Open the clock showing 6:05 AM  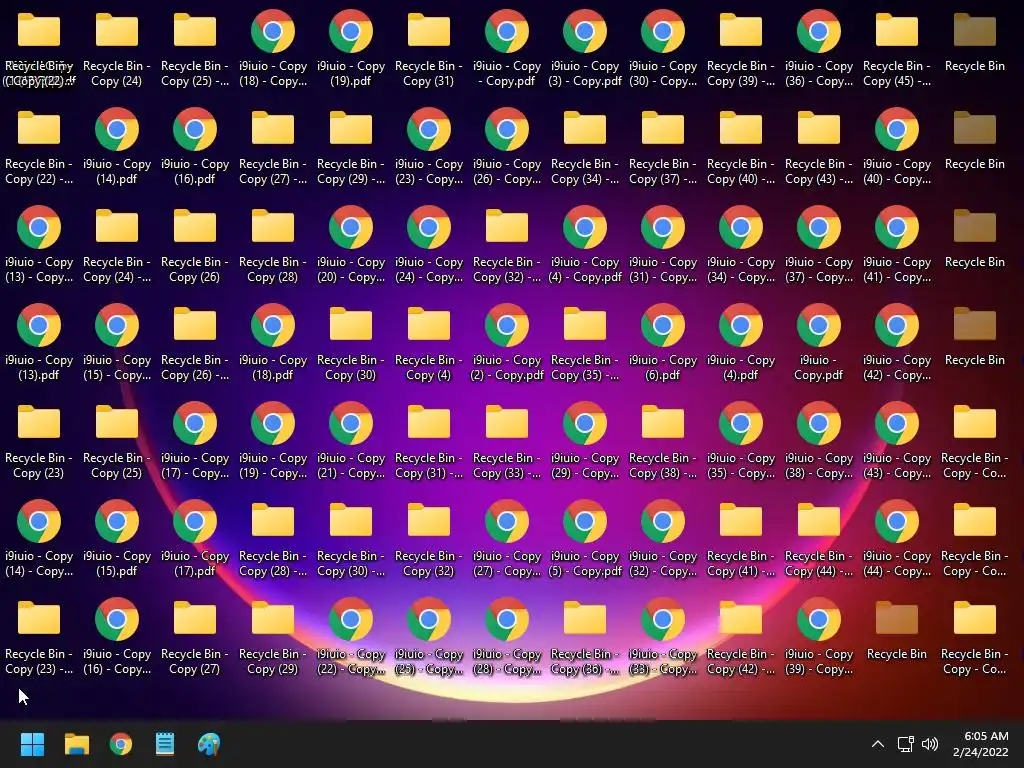tap(980, 744)
